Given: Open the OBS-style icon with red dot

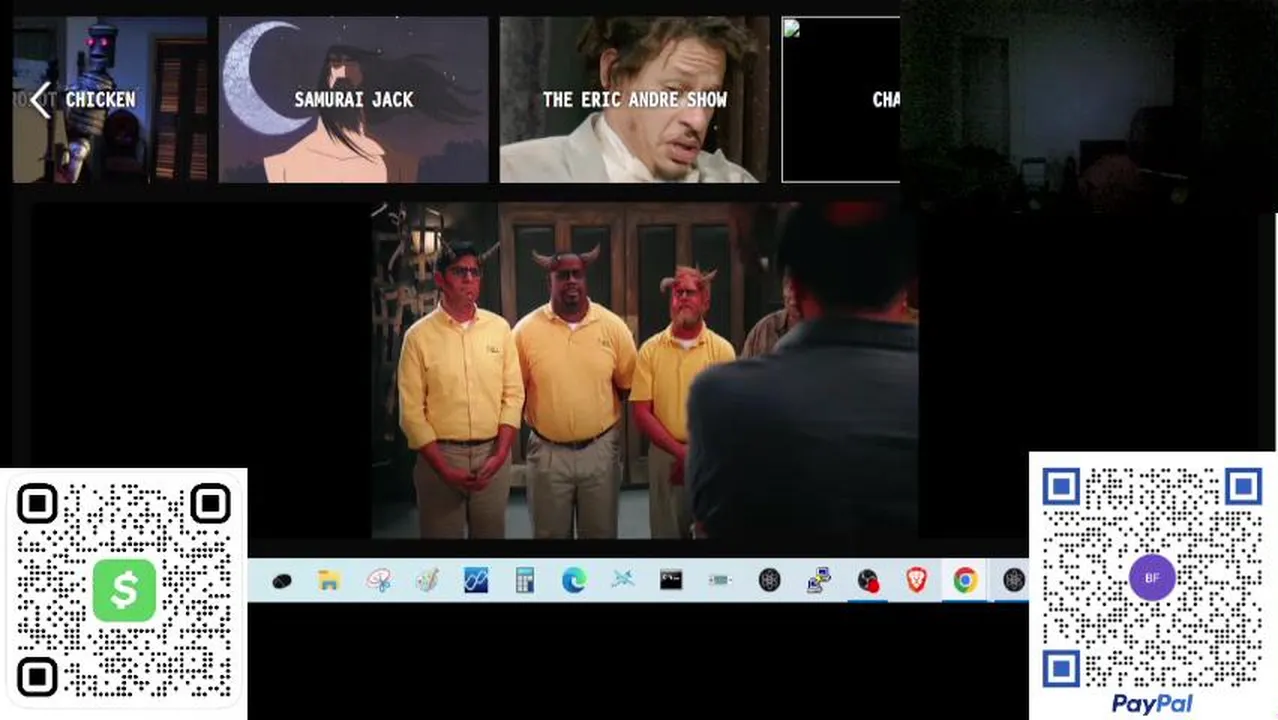Looking at the screenshot, I should [868, 580].
